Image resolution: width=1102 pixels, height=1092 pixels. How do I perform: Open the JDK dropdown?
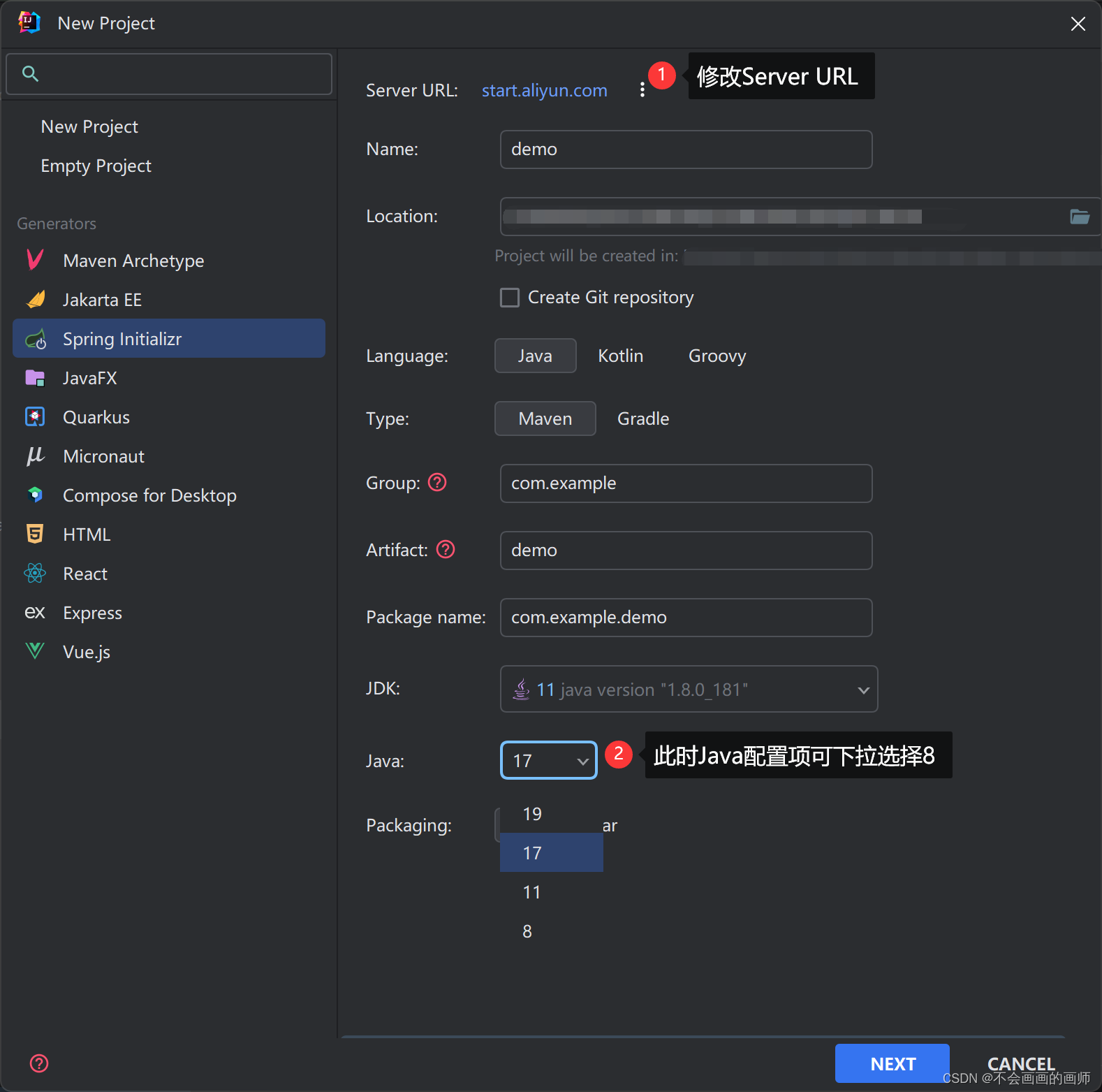[689, 689]
